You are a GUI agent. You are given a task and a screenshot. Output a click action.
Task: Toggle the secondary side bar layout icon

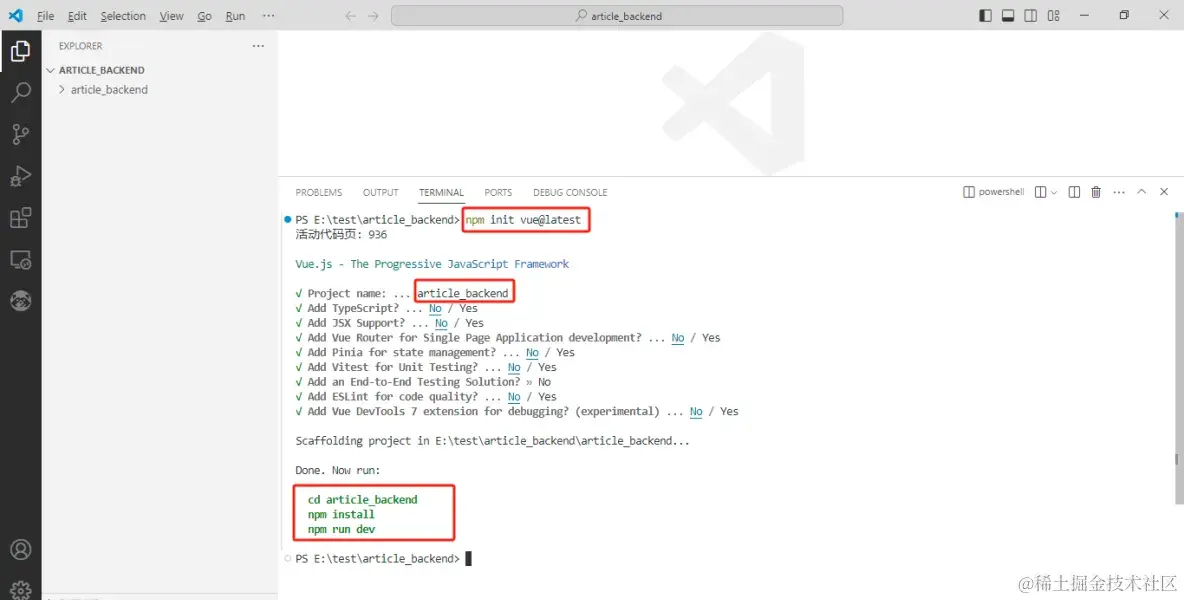pos(1031,16)
